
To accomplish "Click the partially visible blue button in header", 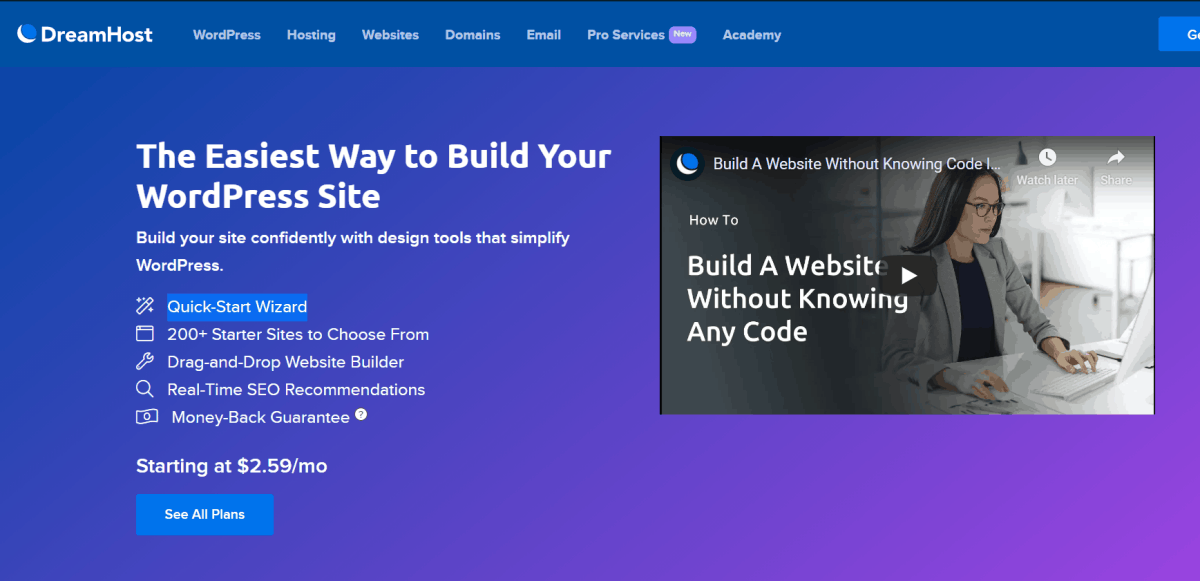I will (1179, 34).
